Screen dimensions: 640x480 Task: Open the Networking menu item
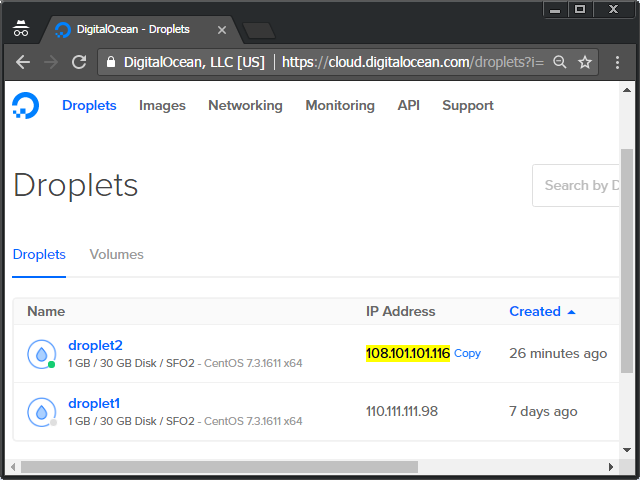tap(245, 105)
